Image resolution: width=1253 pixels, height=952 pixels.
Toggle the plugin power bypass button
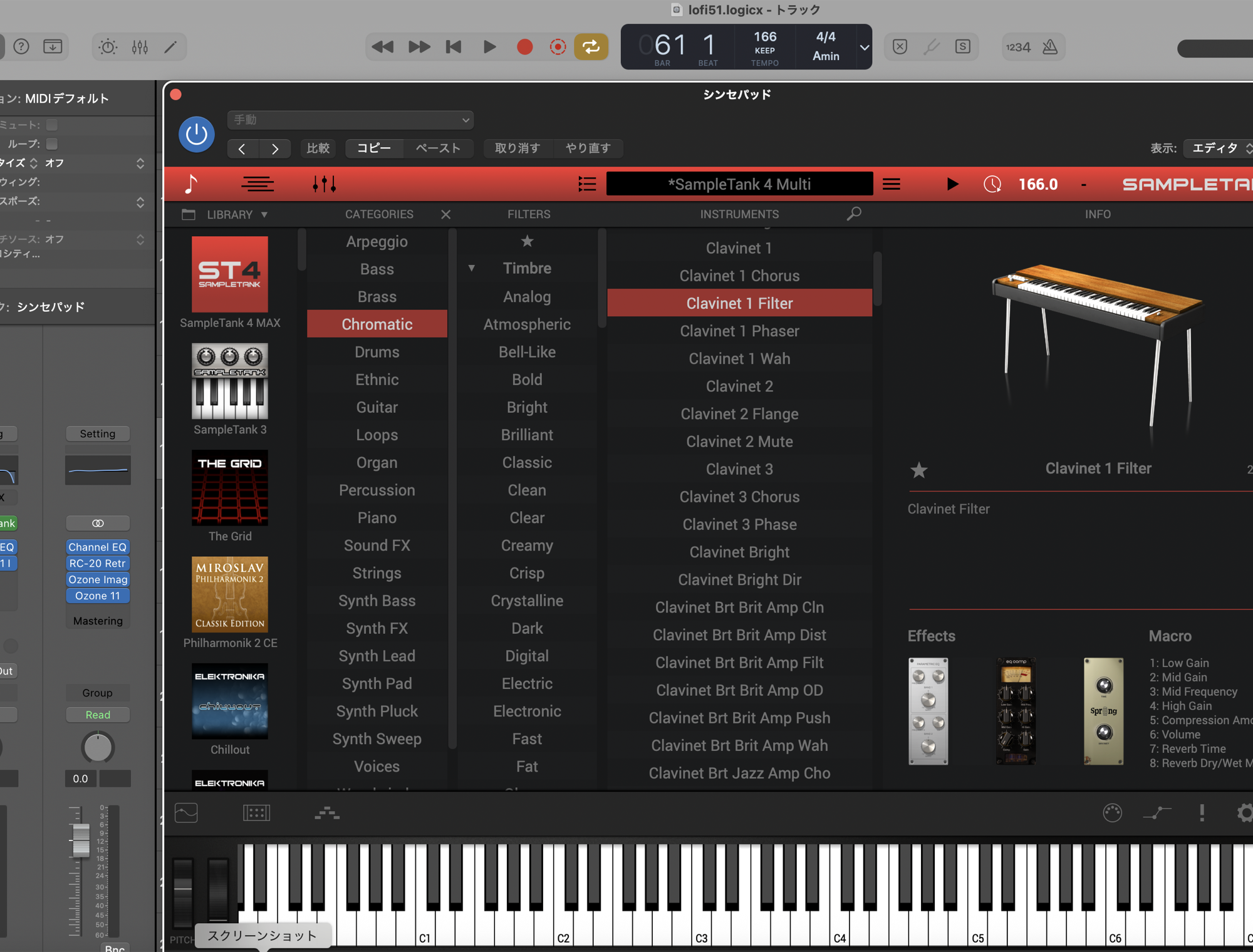[197, 134]
